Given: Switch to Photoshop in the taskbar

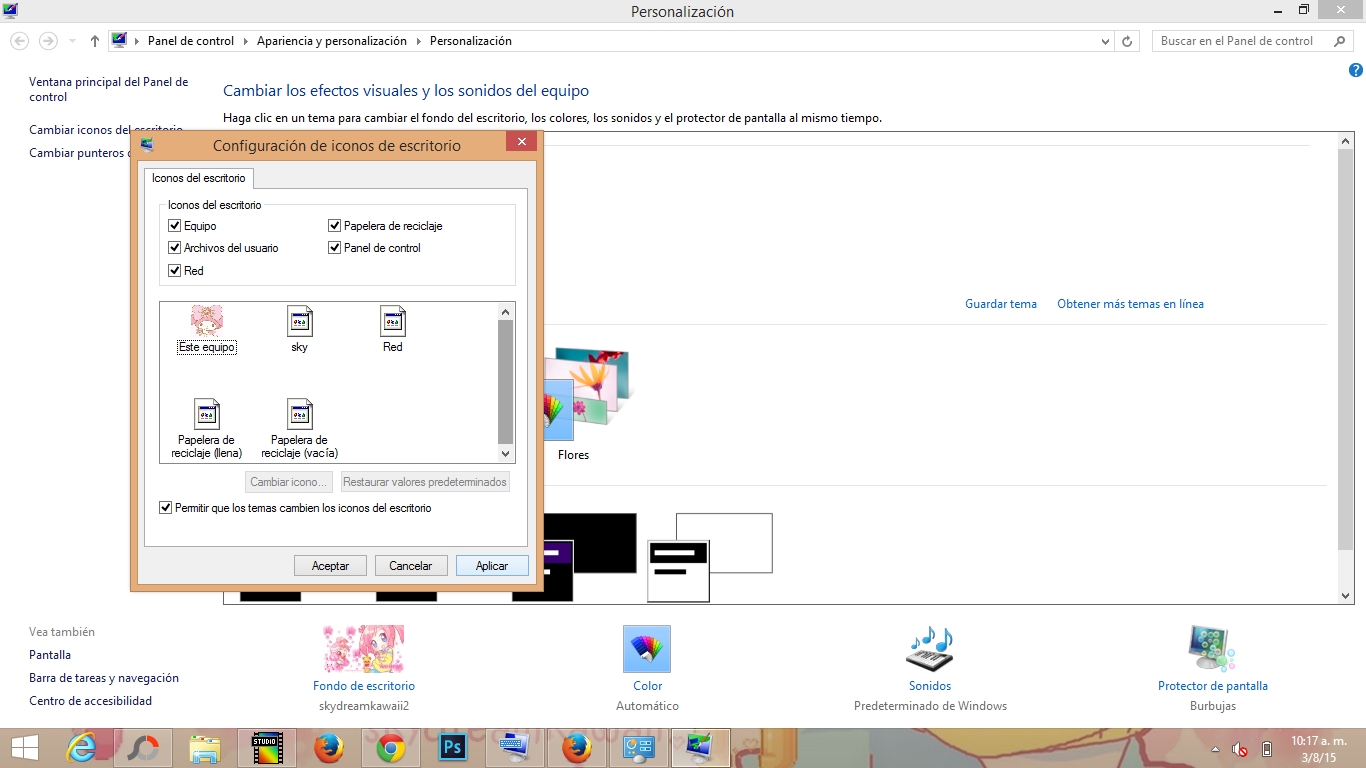Looking at the screenshot, I should [452, 748].
